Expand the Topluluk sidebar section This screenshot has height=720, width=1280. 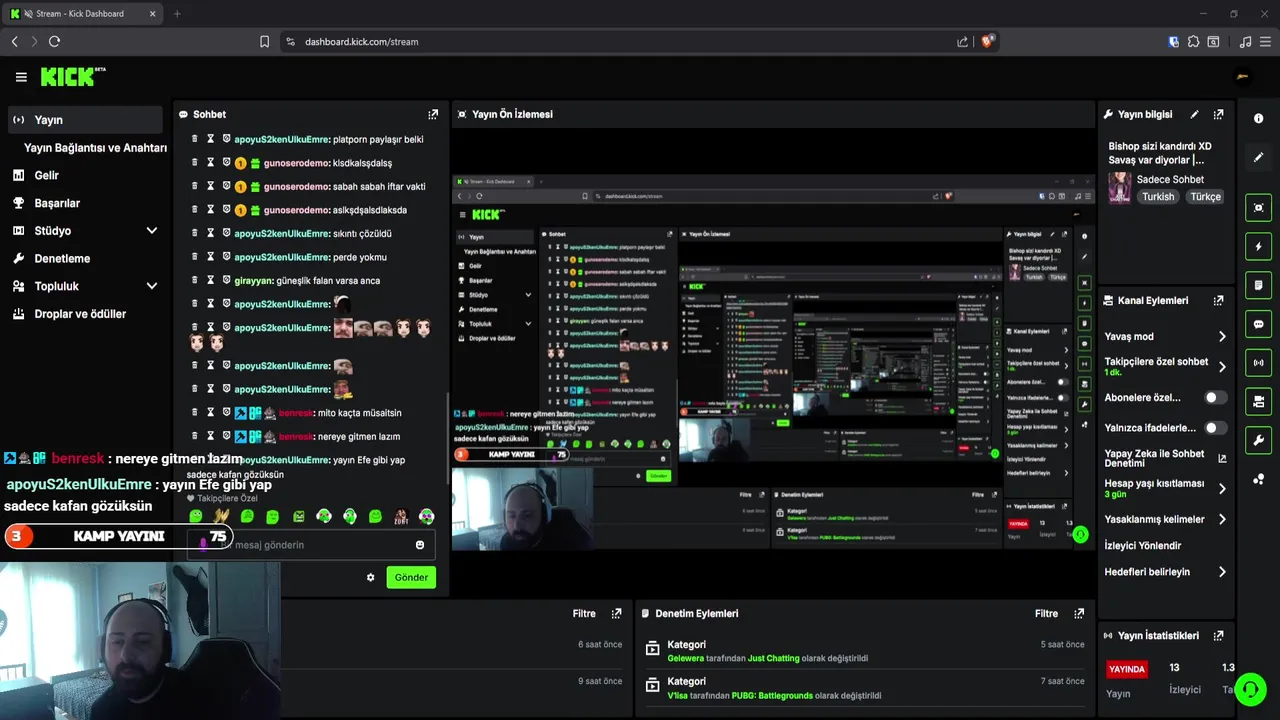click(152, 286)
